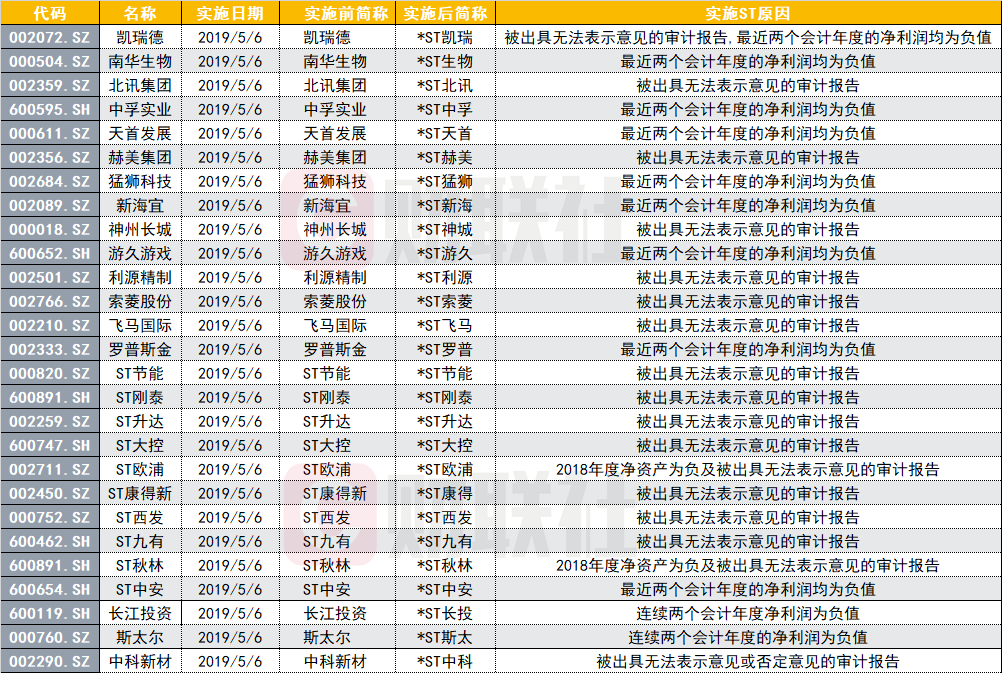
Task: Select 神州长城 in the 实施前简称 column
Action: click(335, 229)
